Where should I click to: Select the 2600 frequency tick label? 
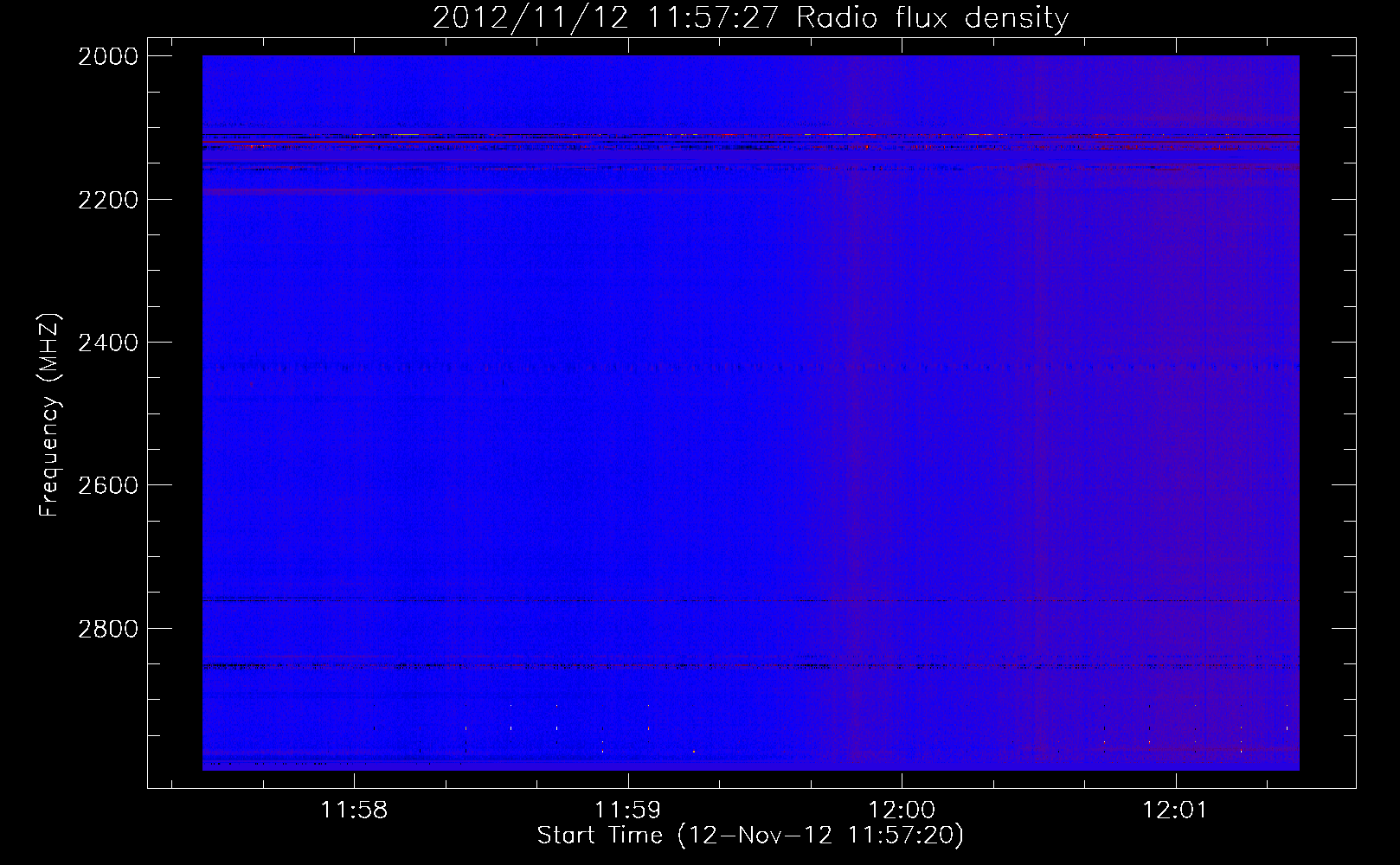click(x=108, y=485)
